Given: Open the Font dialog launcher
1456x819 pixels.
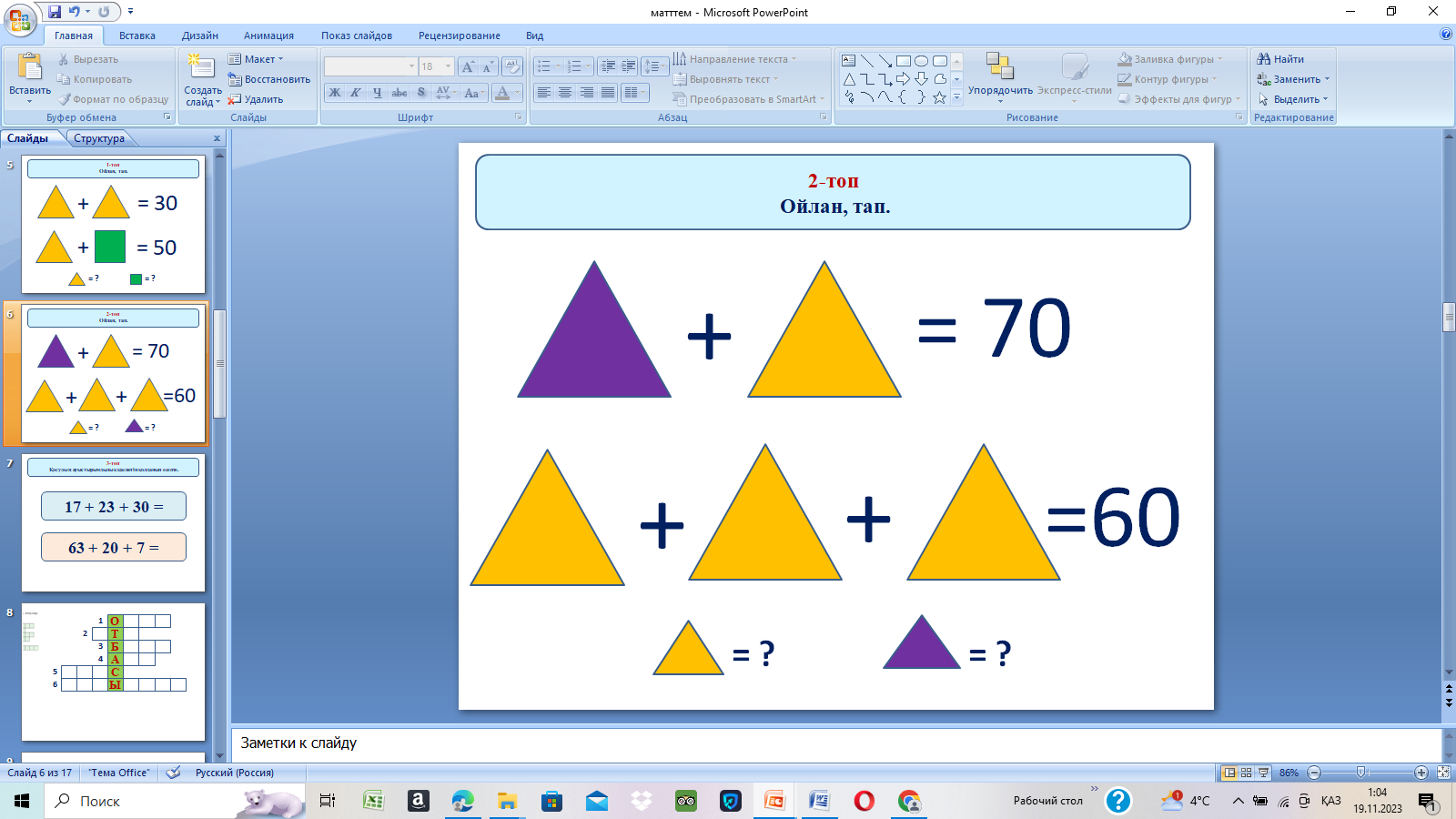Looking at the screenshot, I should click(519, 117).
